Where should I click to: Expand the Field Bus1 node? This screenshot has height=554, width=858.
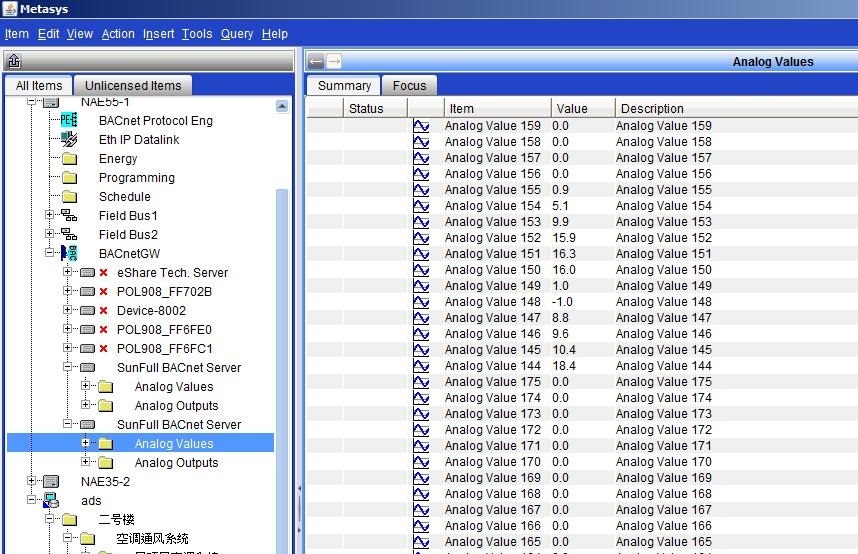point(49,215)
